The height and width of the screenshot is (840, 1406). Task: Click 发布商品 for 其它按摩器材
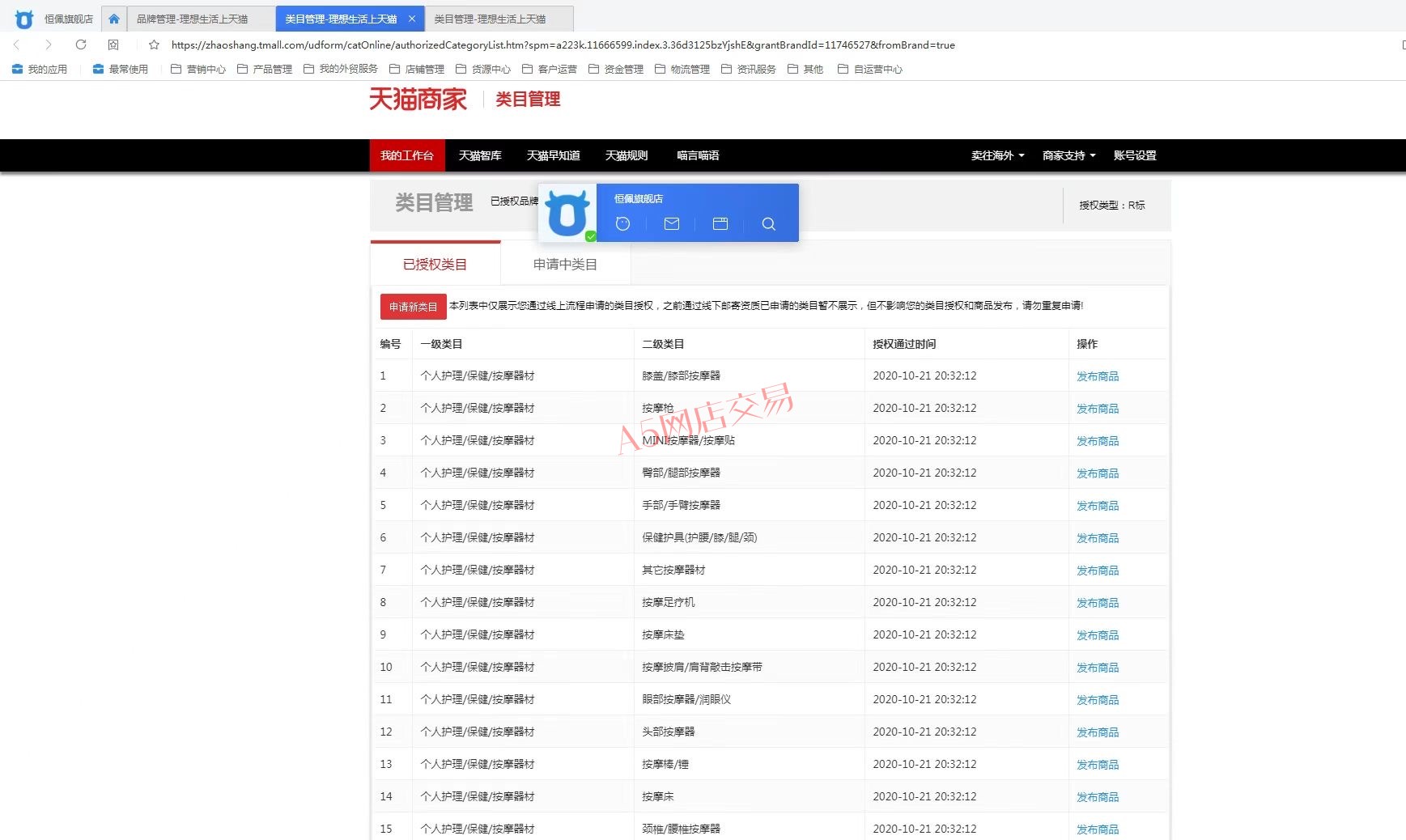point(1098,571)
